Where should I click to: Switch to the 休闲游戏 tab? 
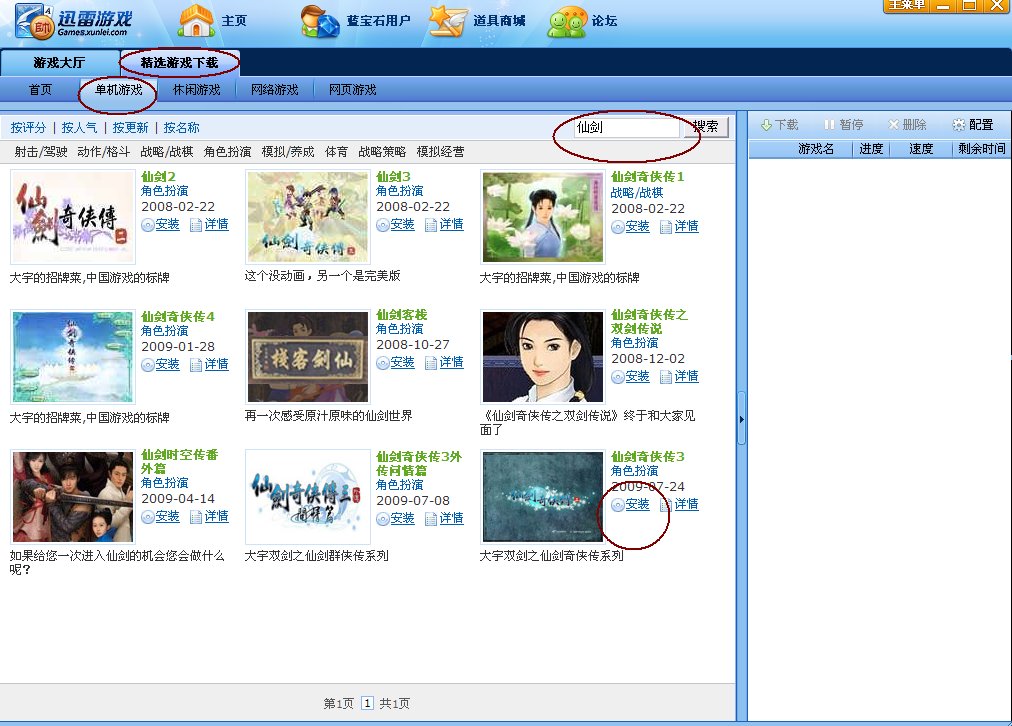(x=196, y=89)
